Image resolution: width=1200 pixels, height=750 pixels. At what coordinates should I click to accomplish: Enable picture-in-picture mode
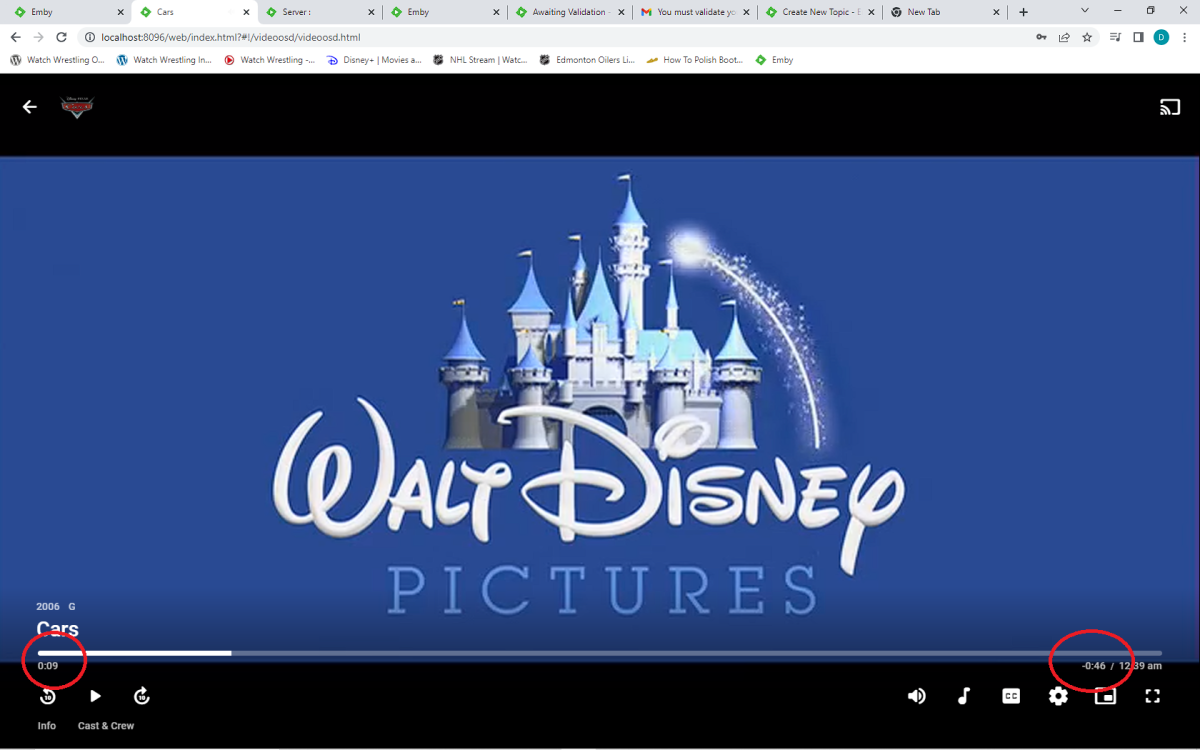(1105, 696)
